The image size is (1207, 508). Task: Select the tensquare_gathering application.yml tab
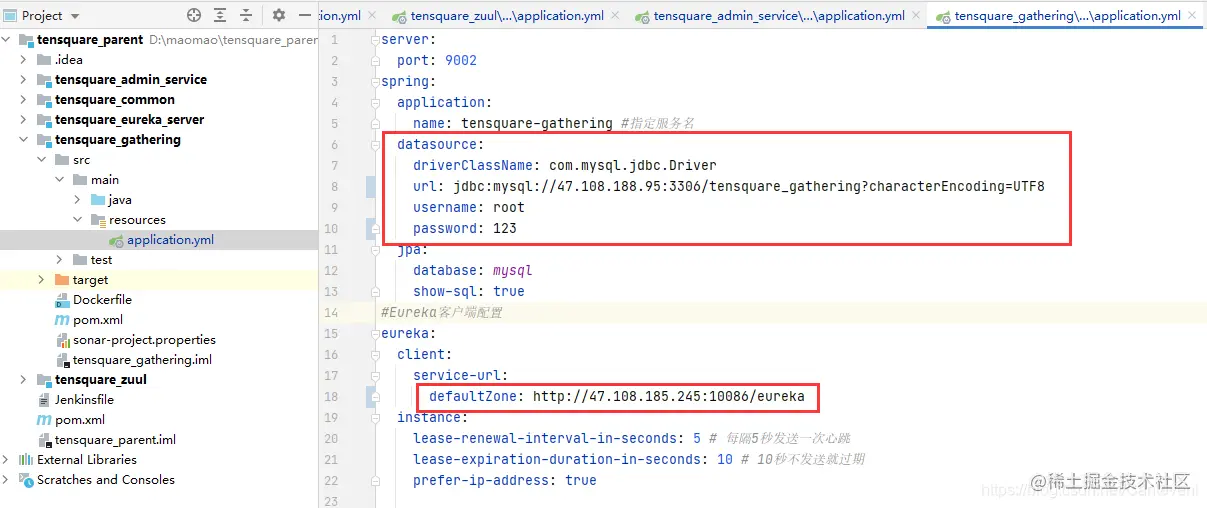coord(1067,16)
